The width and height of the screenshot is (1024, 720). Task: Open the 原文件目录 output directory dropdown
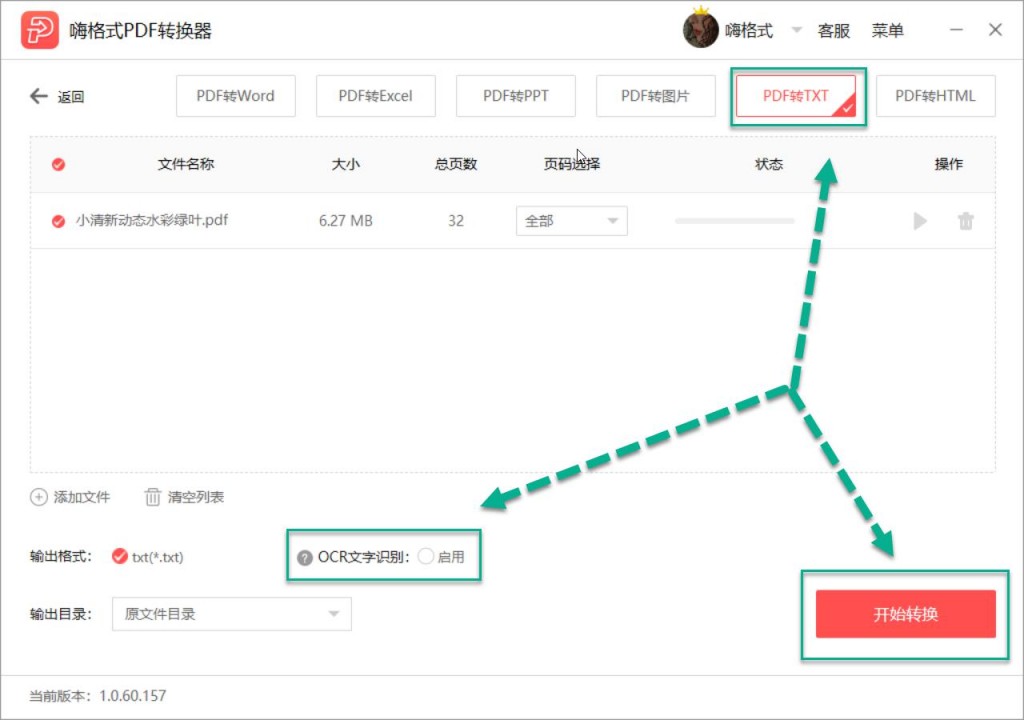coord(231,614)
